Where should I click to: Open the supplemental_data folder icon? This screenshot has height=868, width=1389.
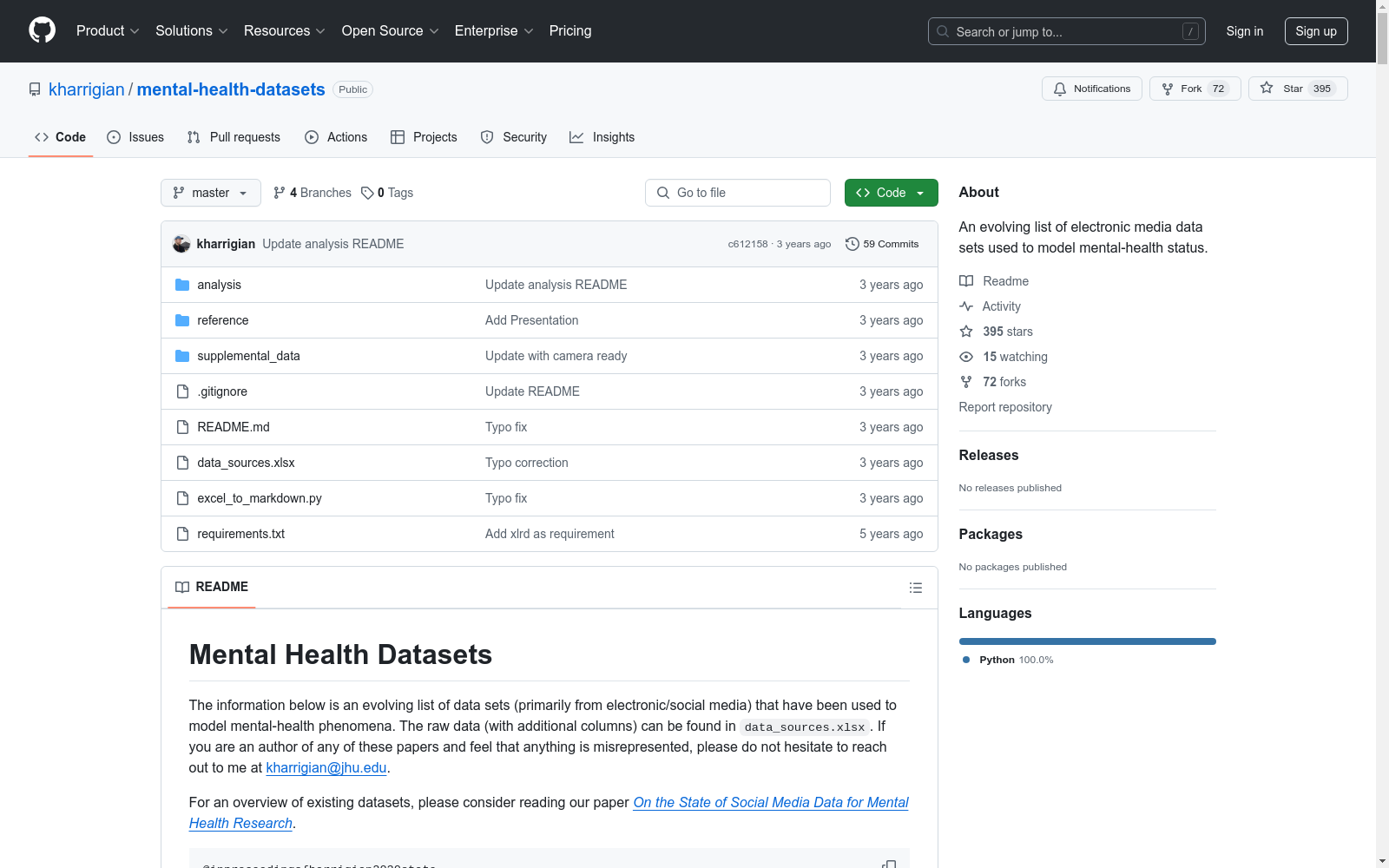tap(182, 356)
